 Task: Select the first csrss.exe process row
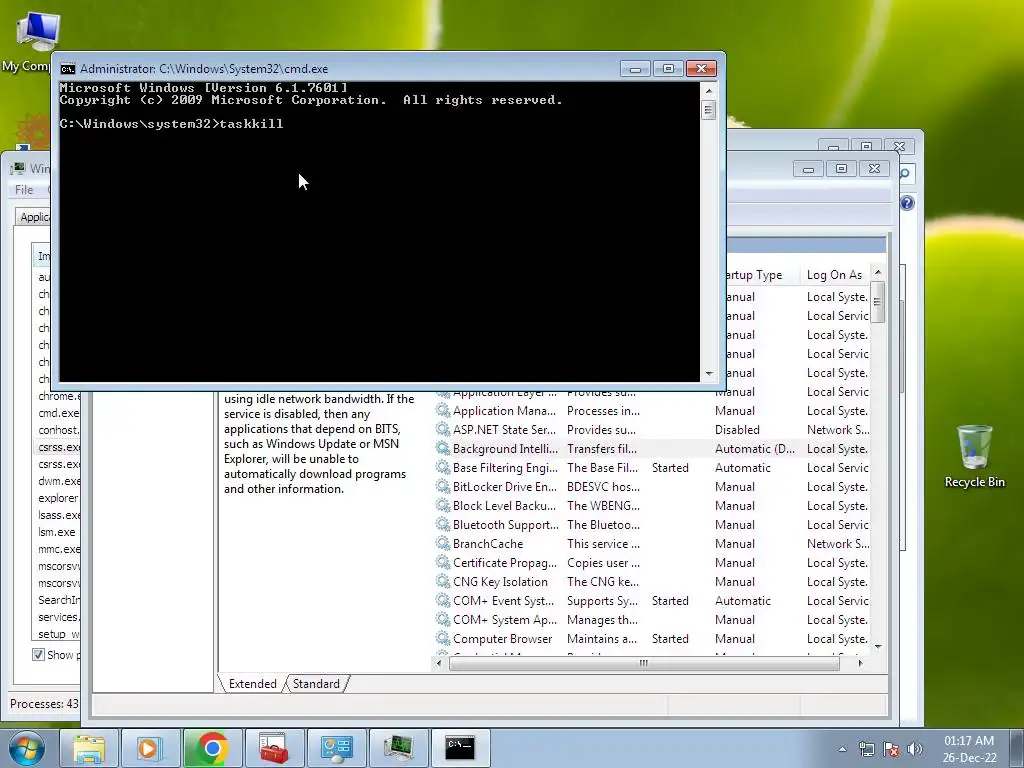point(59,447)
